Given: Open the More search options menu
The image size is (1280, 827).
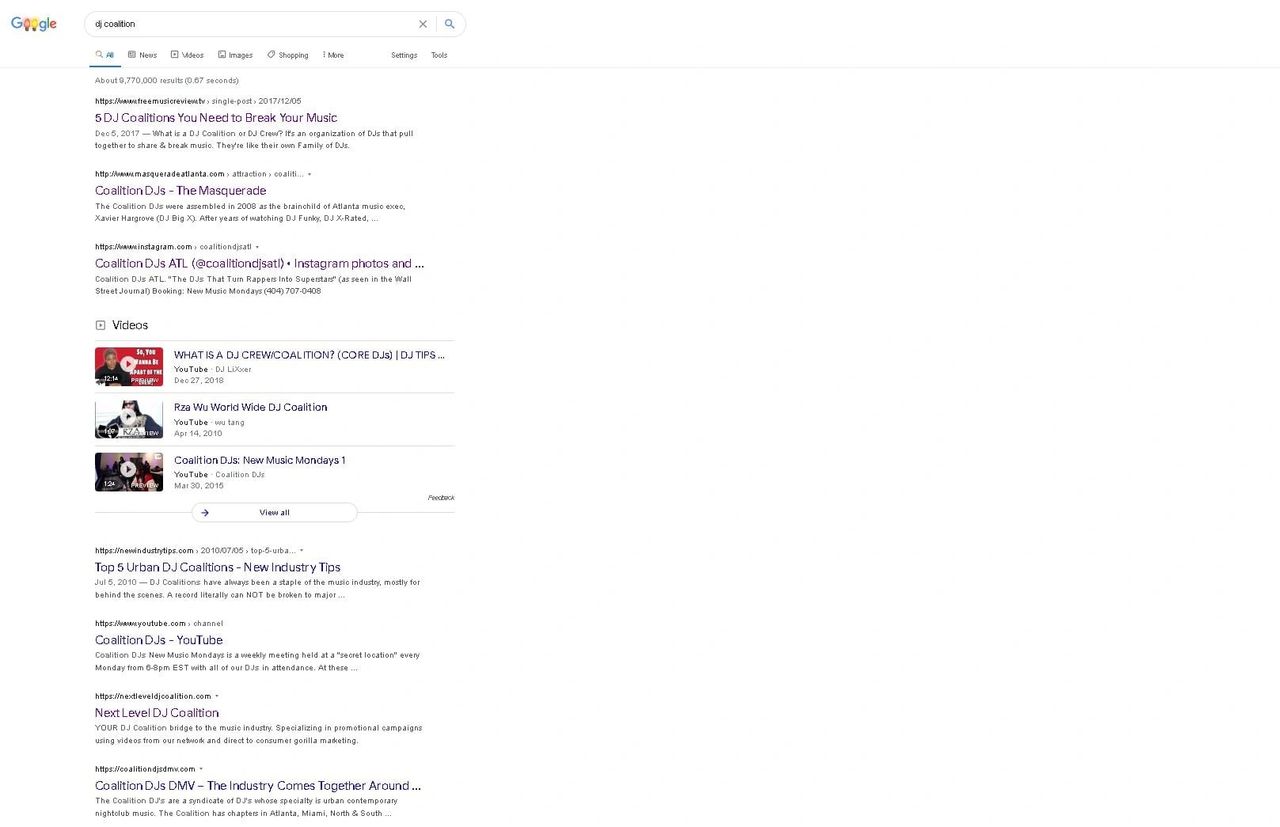Looking at the screenshot, I should point(333,55).
